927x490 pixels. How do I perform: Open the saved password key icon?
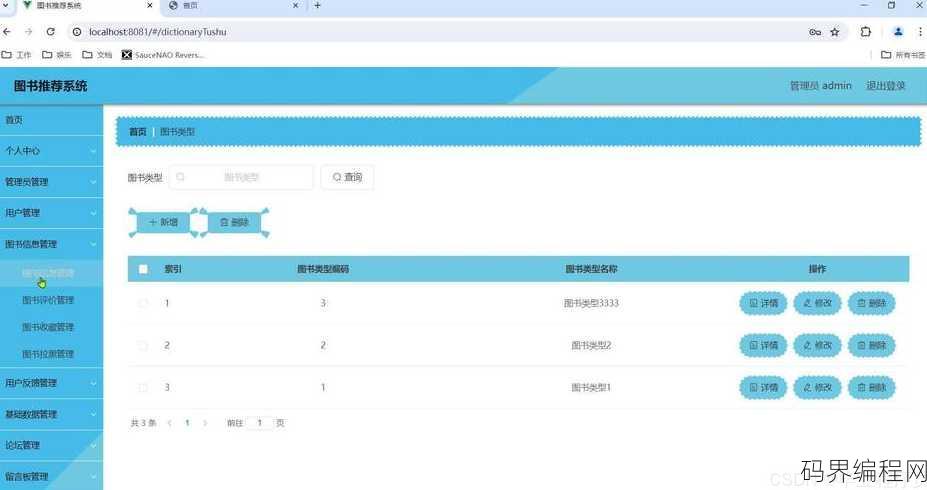click(x=815, y=32)
